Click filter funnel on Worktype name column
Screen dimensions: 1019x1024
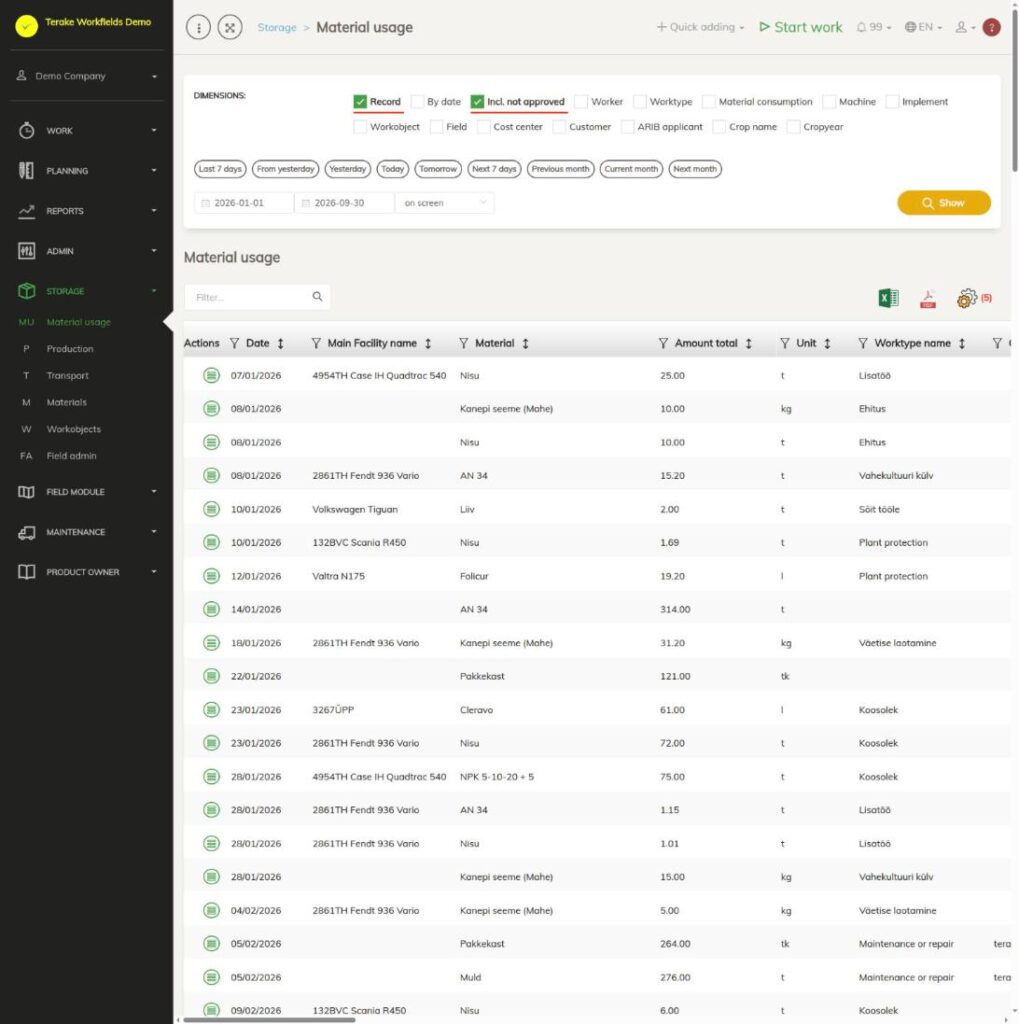click(x=863, y=344)
